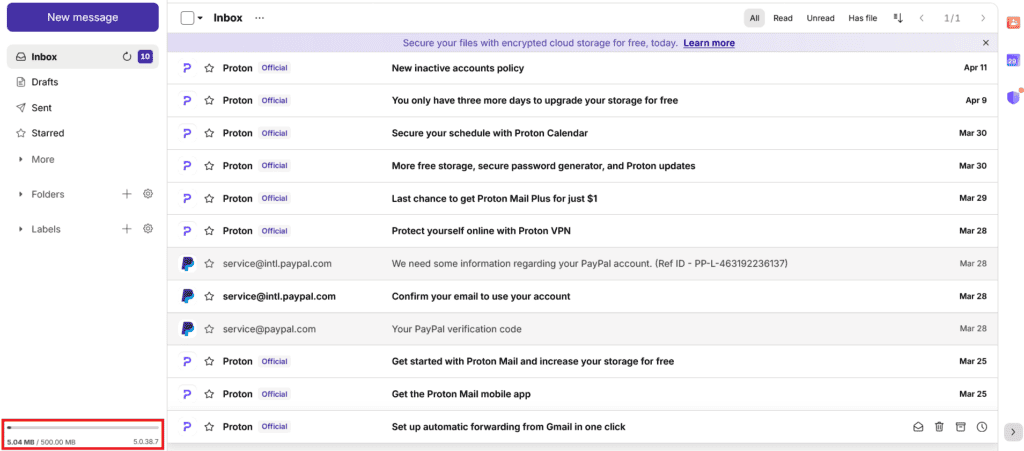
Task: Filter messages by Unread
Action: click(820, 18)
